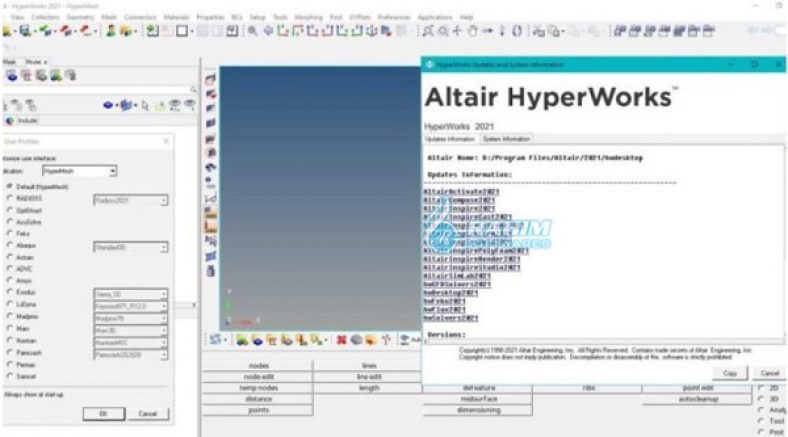Select the Default (HyperMesh) profile
The height and width of the screenshot is (437, 788).
pyautogui.click(x=9, y=186)
